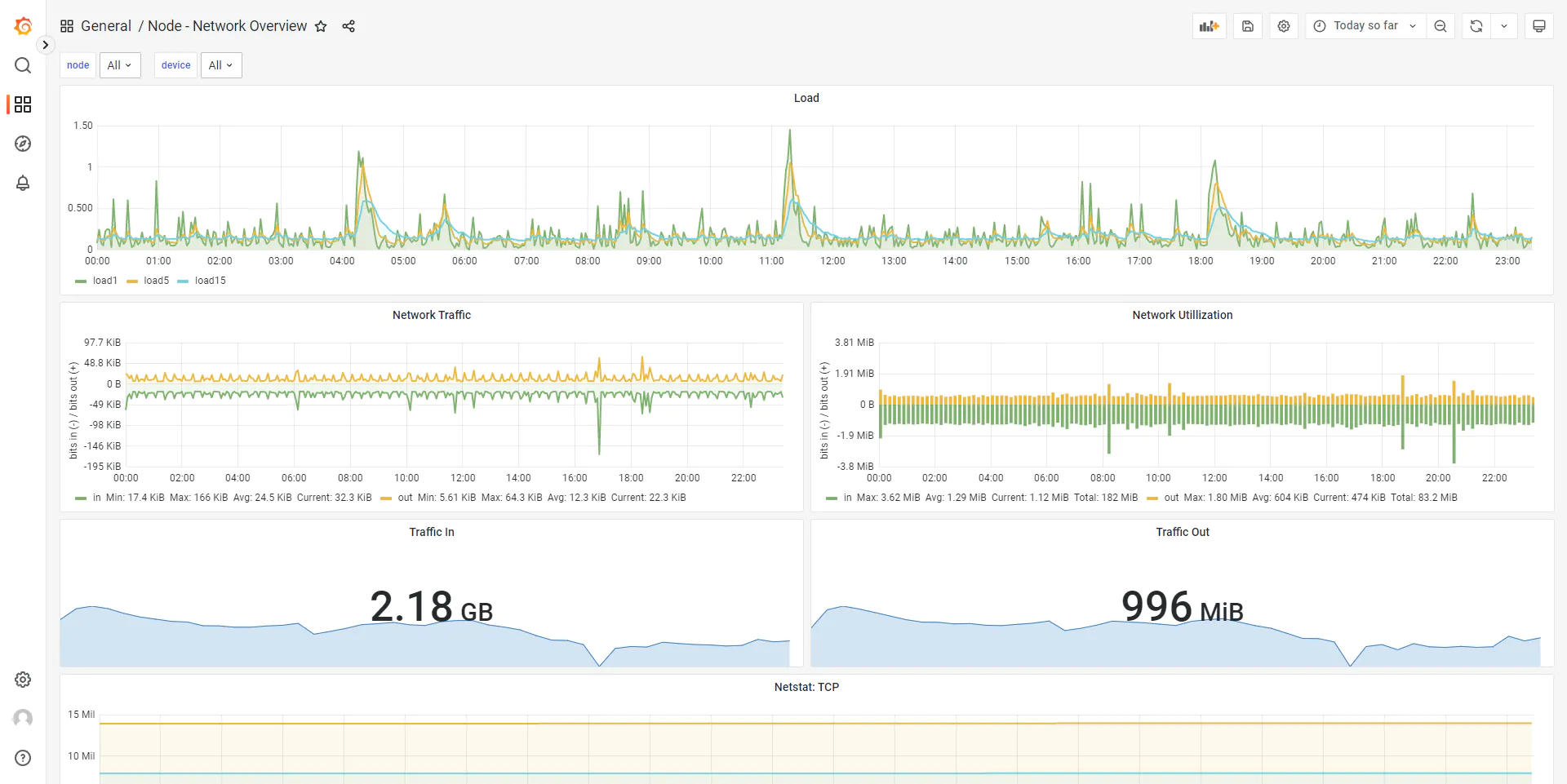
Task: Open the Help question mark icon
Action: click(23, 758)
